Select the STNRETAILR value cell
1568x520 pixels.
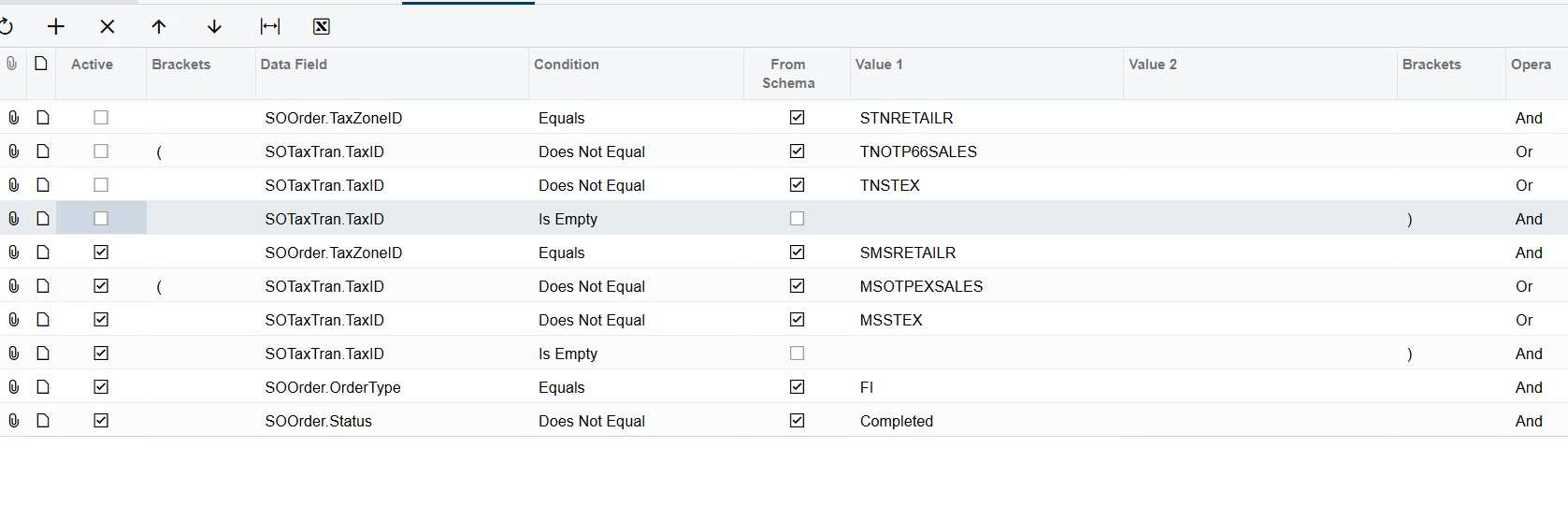[x=986, y=118]
